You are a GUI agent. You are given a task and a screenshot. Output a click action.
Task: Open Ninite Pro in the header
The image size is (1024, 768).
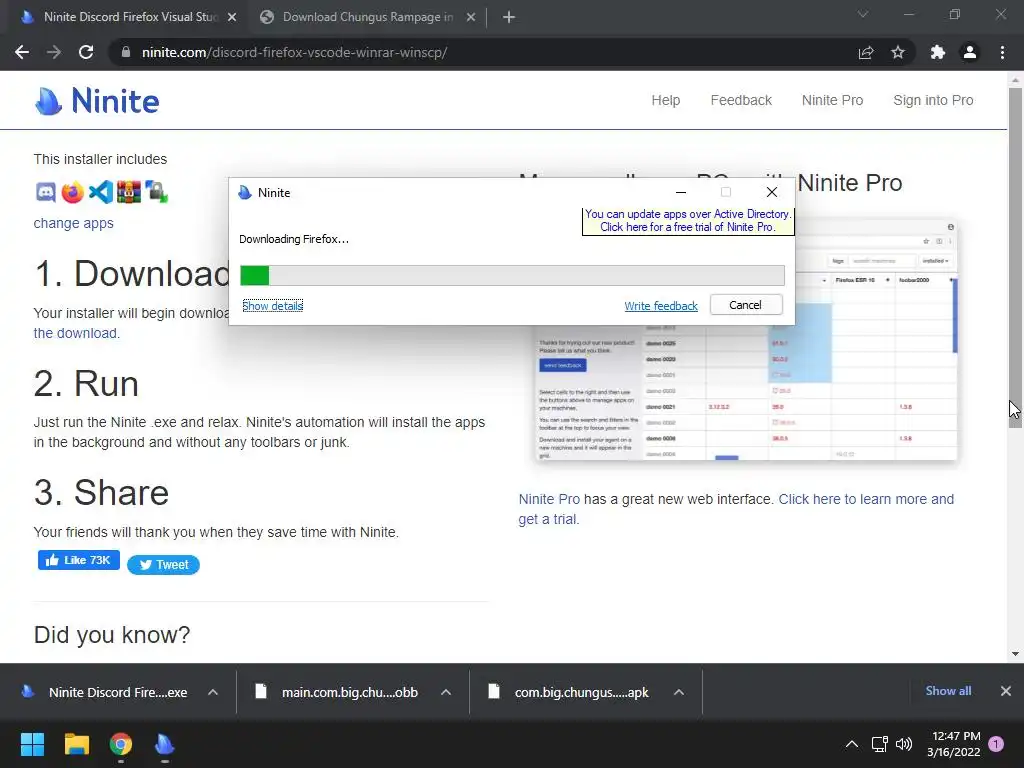[x=833, y=101]
